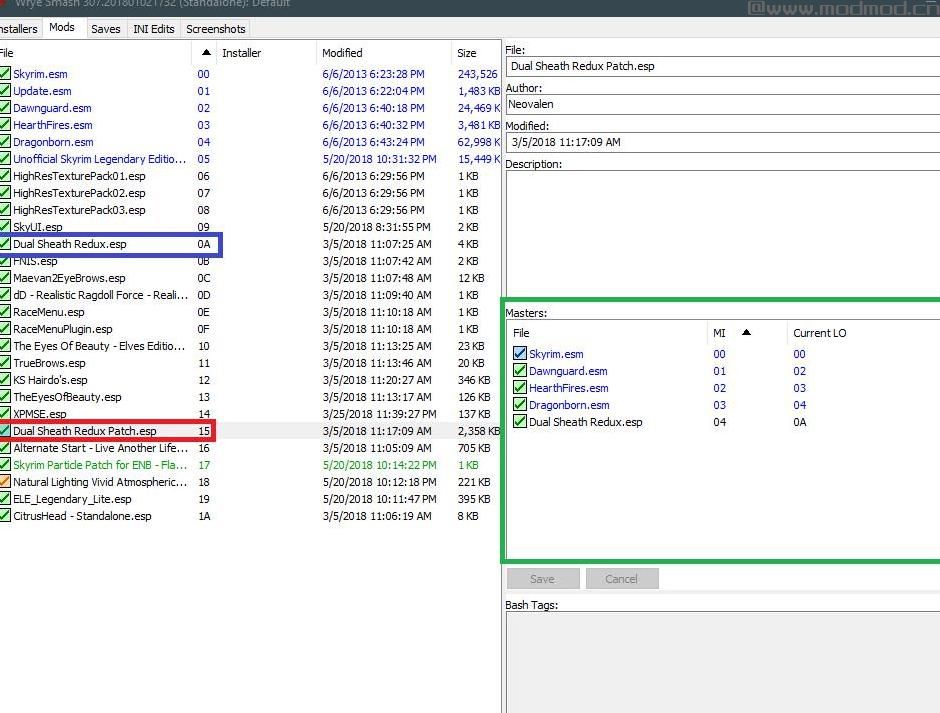Toggle checkbox for Skyrim.esm in mods list
Image resolution: width=940 pixels, height=713 pixels.
(x=5, y=74)
